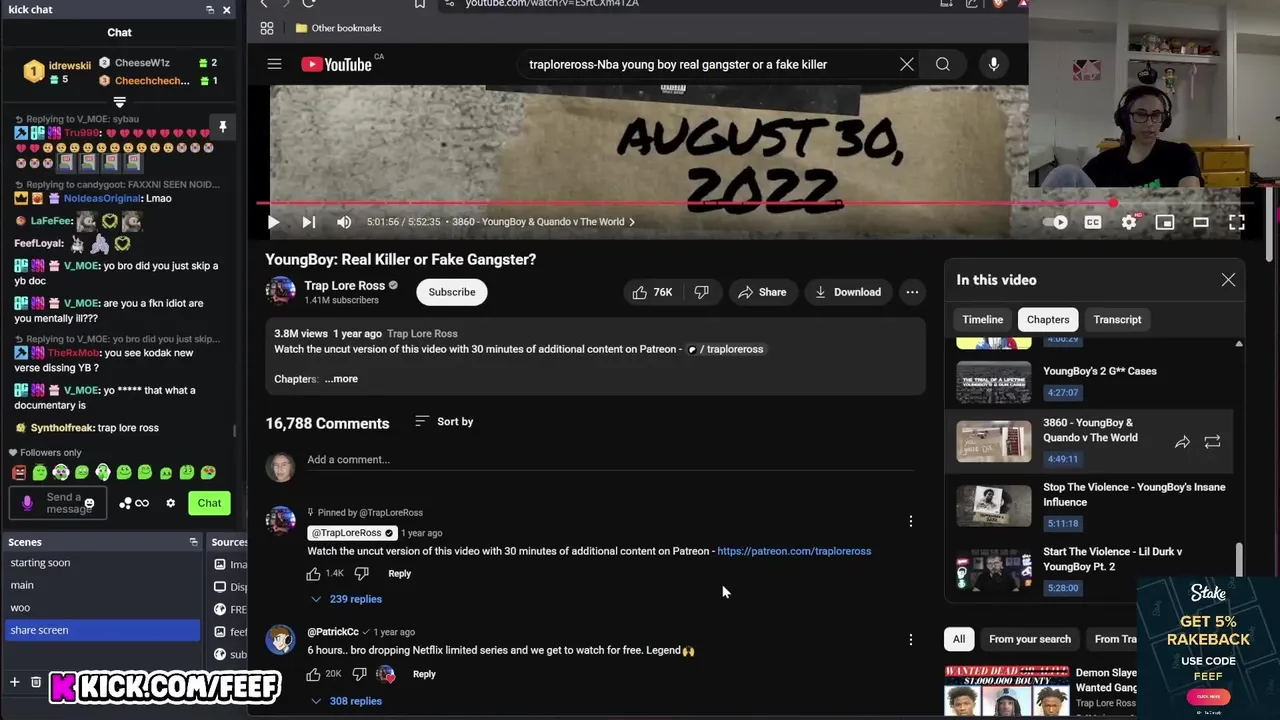Download the video
This screenshot has width=1280, height=720.
click(x=848, y=292)
